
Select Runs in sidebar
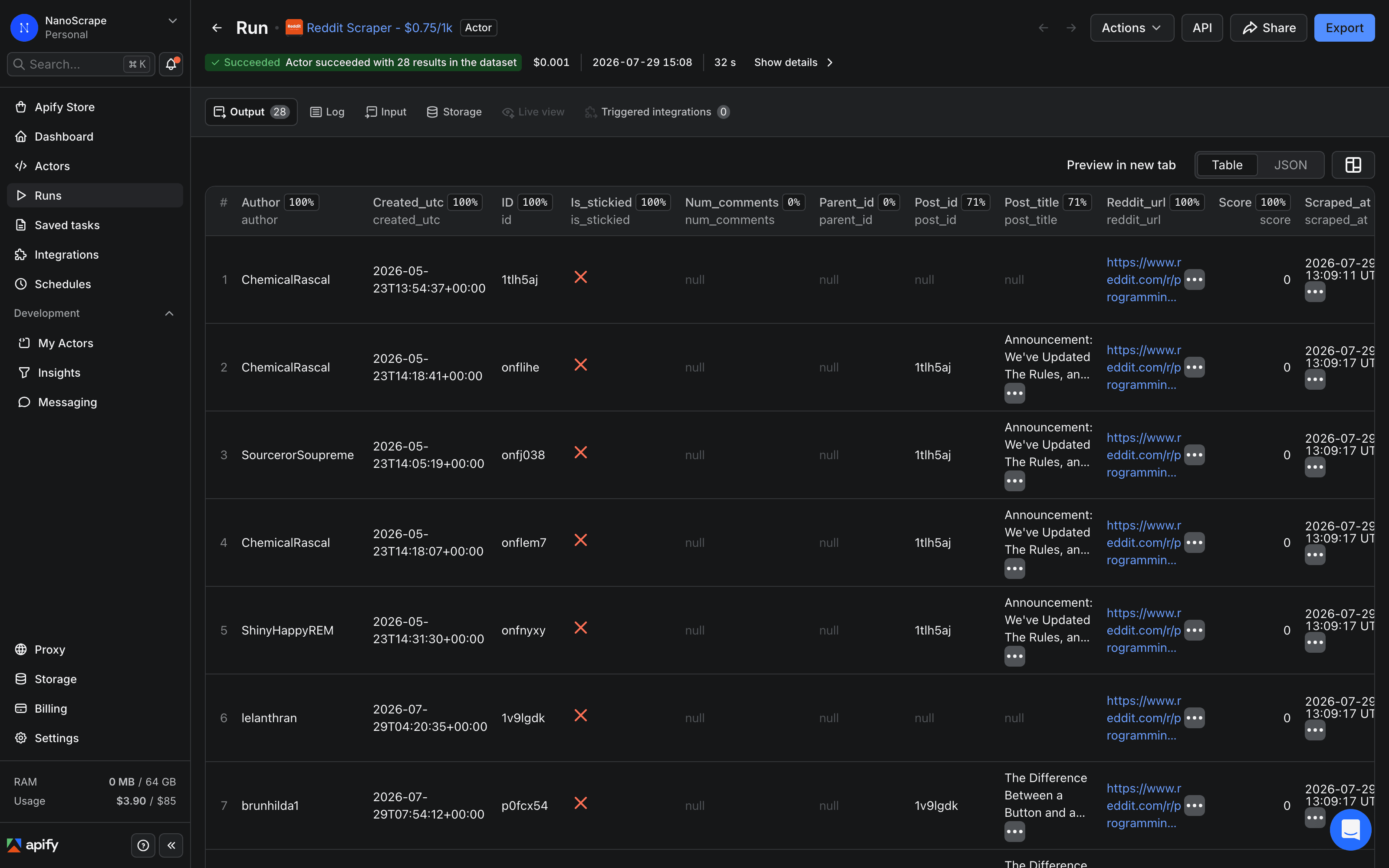pos(95,195)
